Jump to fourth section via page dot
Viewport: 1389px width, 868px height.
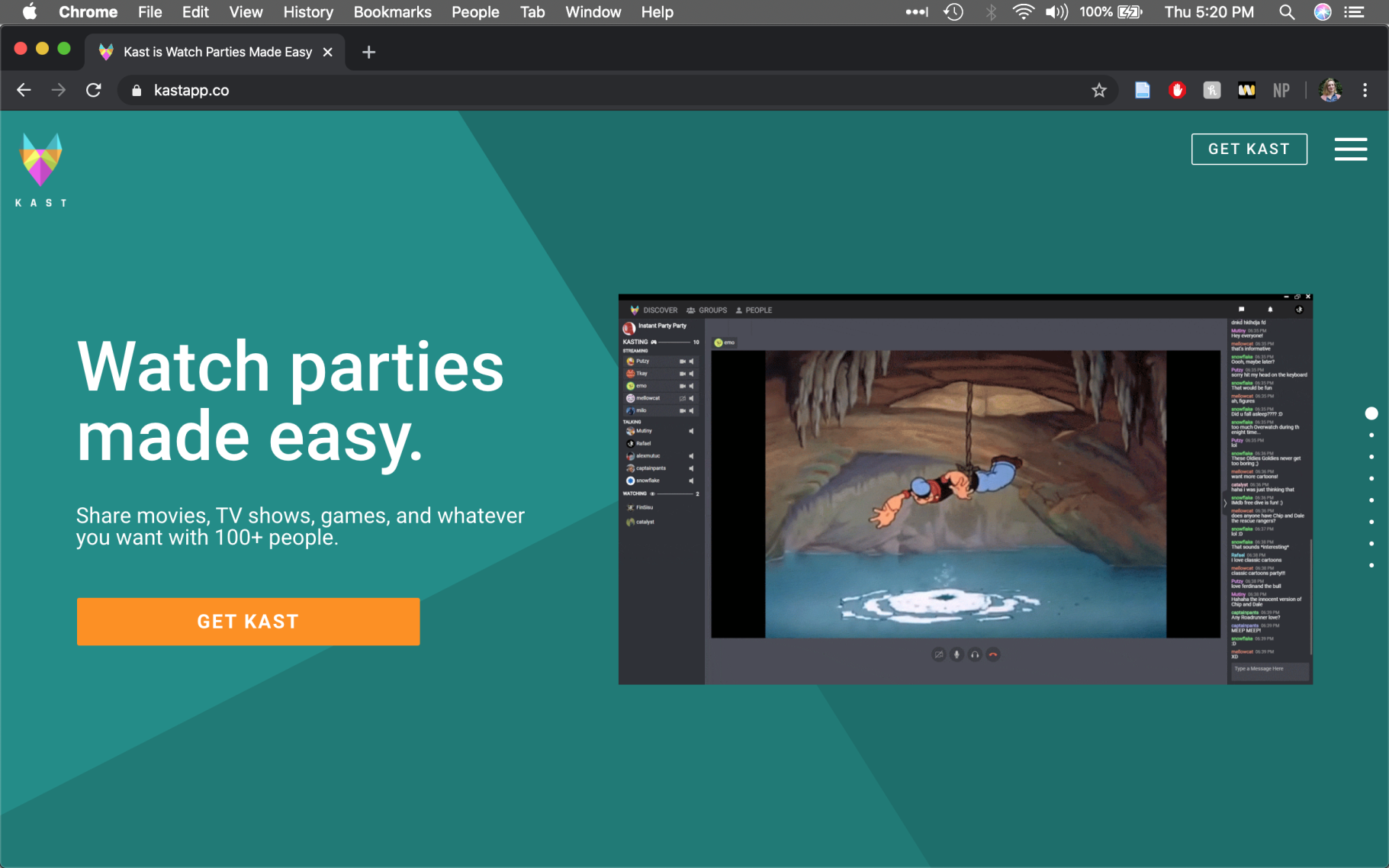point(1371,479)
